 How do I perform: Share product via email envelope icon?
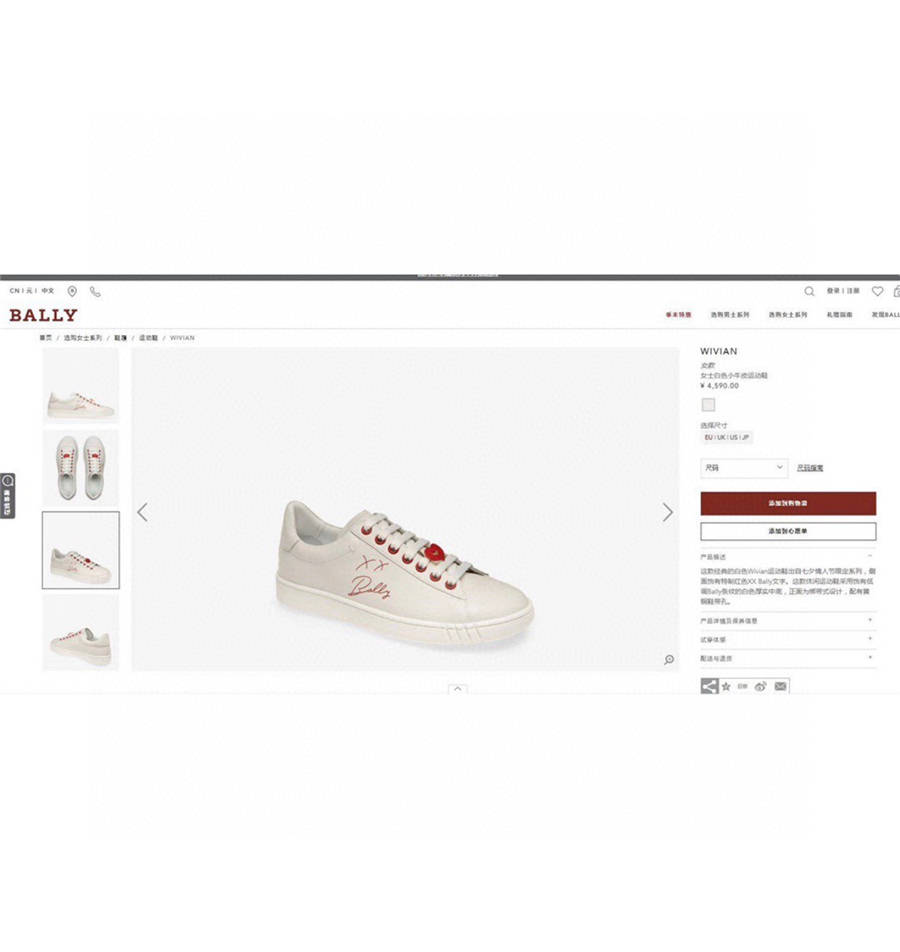pos(780,687)
